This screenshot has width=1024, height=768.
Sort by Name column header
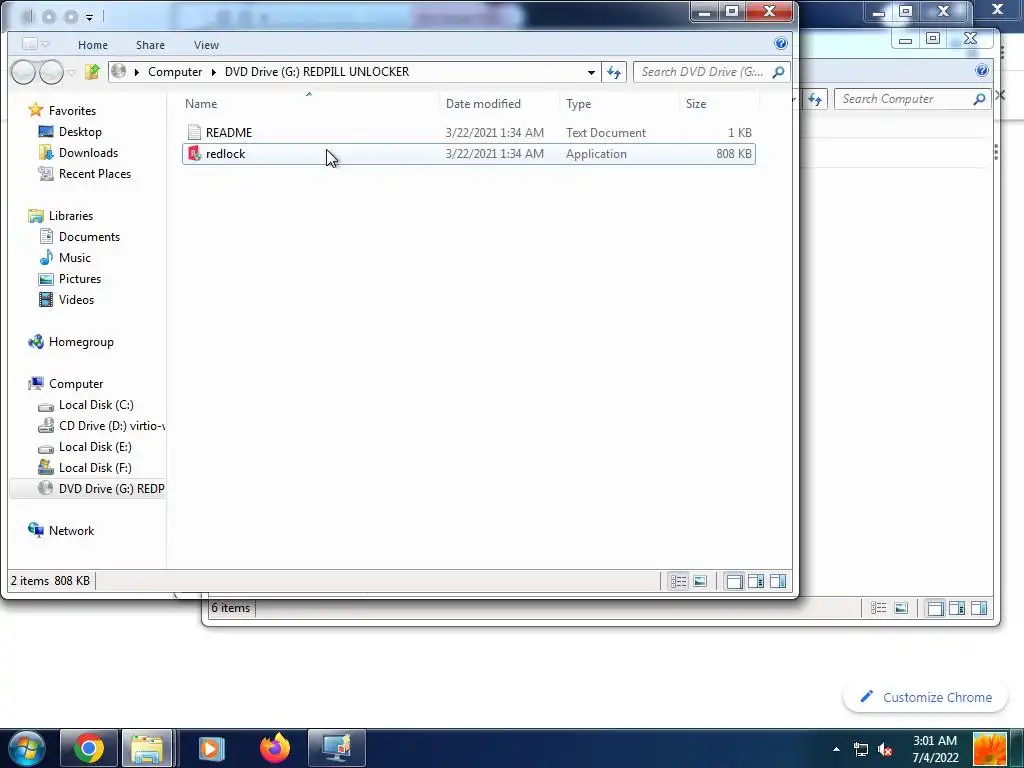(x=201, y=104)
